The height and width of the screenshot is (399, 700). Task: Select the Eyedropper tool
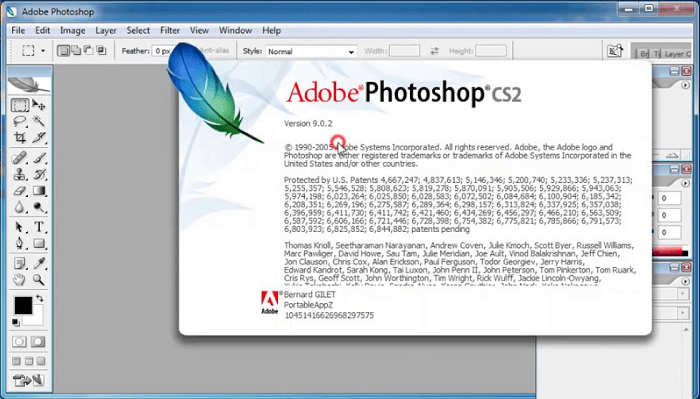click(x=39, y=263)
